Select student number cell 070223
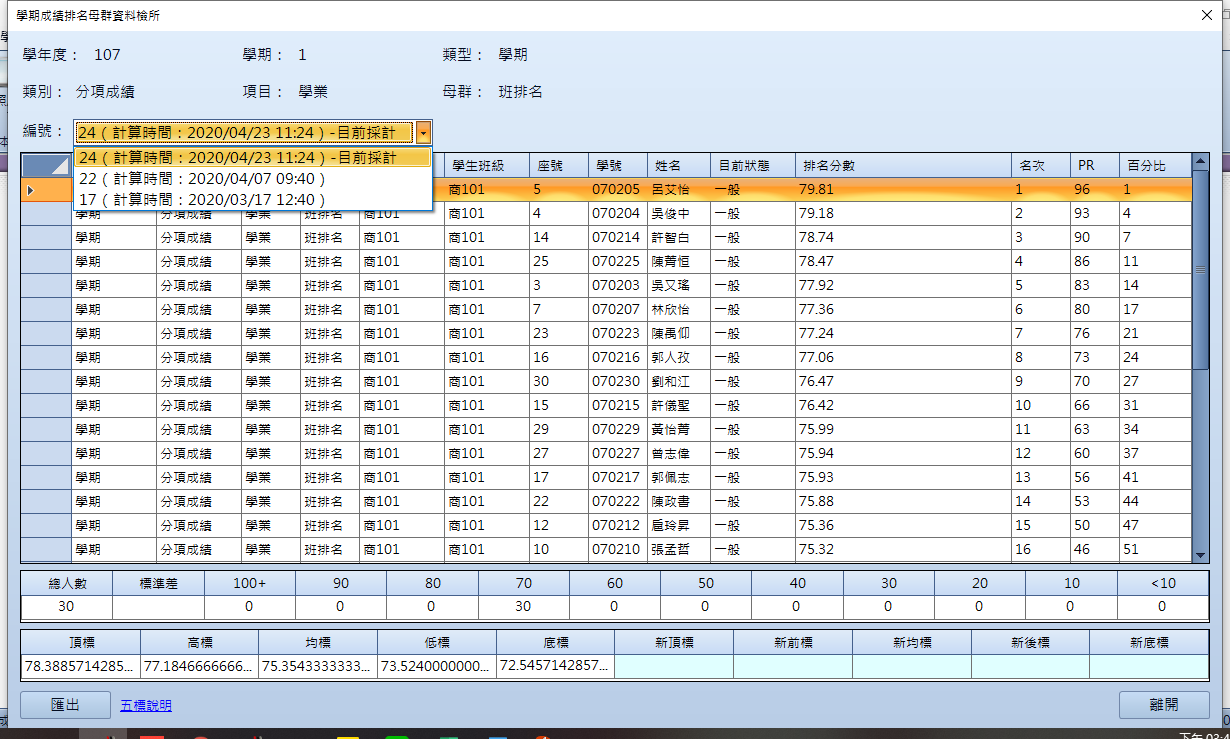This screenshot has width=1230, height=739. point(619,333)
